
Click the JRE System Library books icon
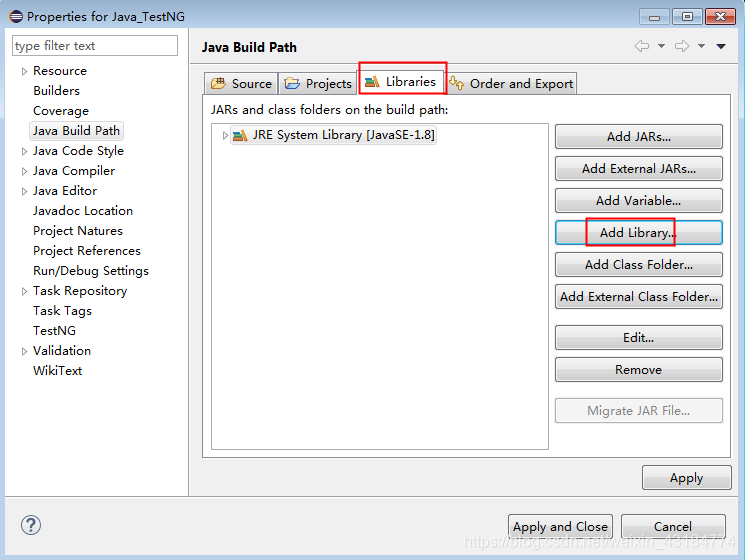click(x=240, y=135)
